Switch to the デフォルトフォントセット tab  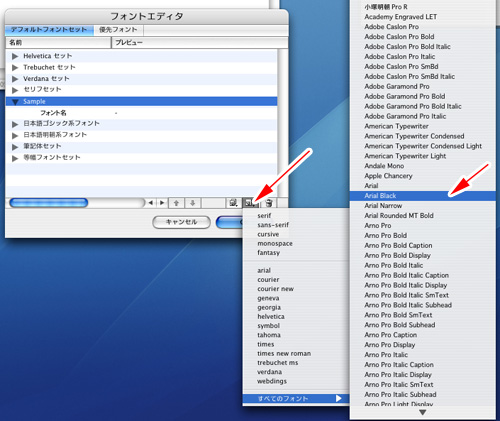(49, 30)
